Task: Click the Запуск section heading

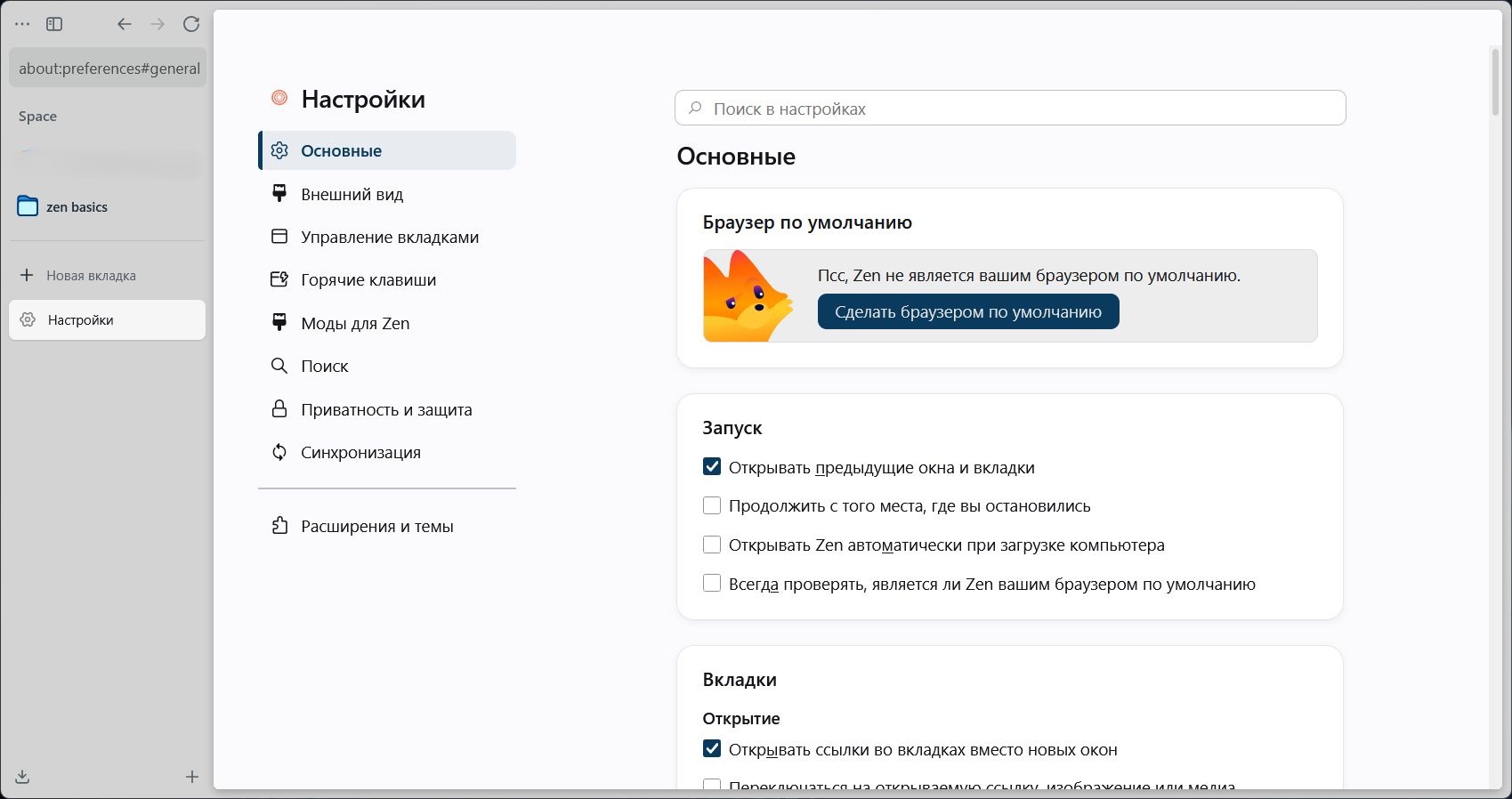Action: click(732, 428)
